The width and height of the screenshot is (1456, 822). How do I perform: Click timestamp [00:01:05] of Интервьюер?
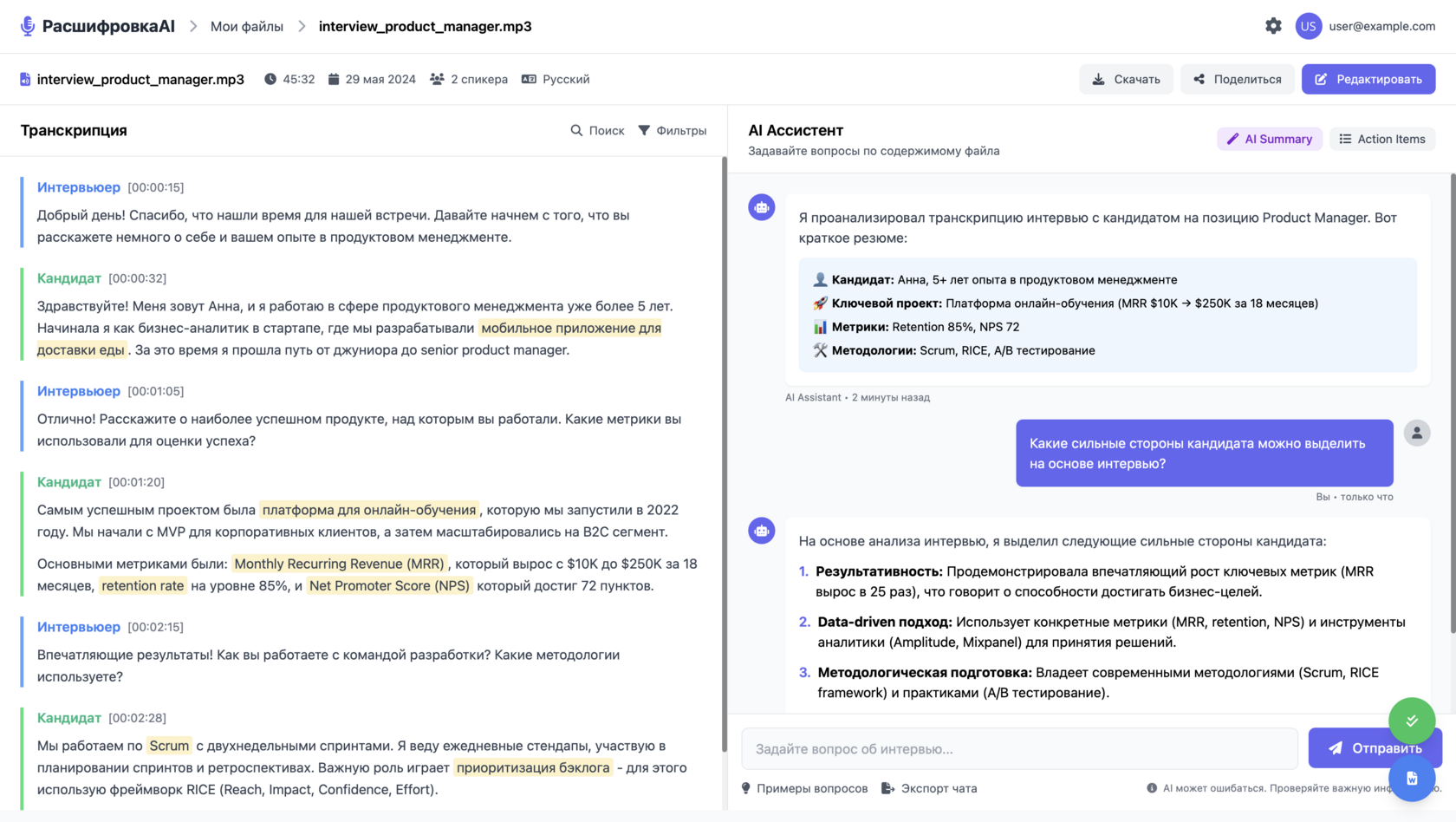pos(156,391)
